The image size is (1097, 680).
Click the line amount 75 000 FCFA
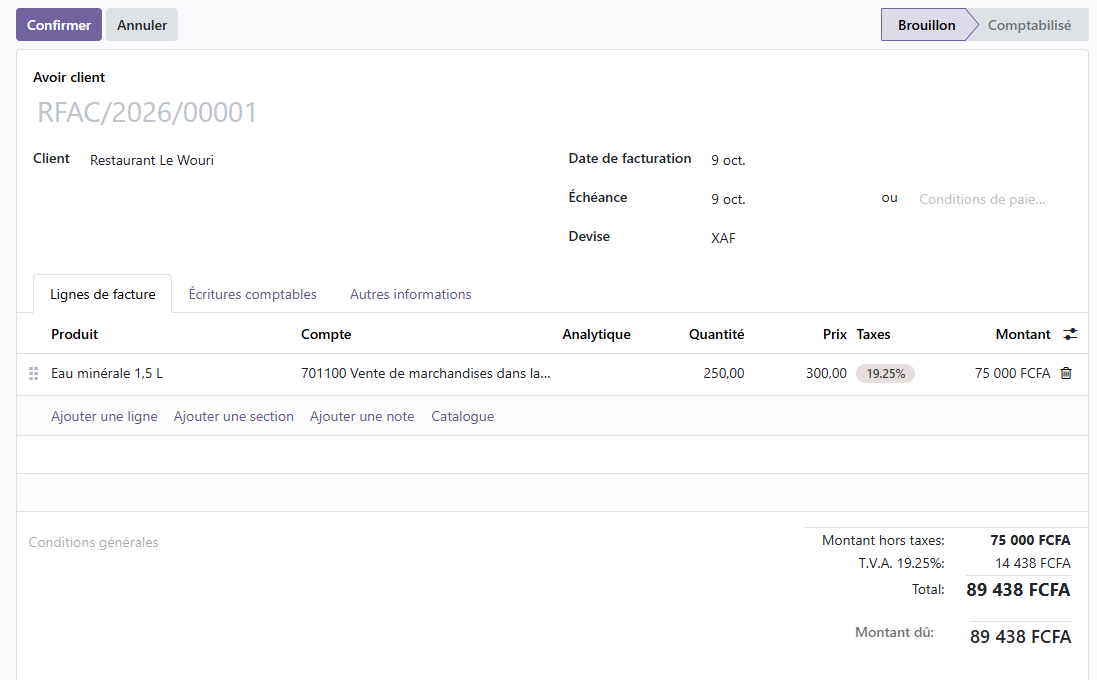coord(1012,374)
